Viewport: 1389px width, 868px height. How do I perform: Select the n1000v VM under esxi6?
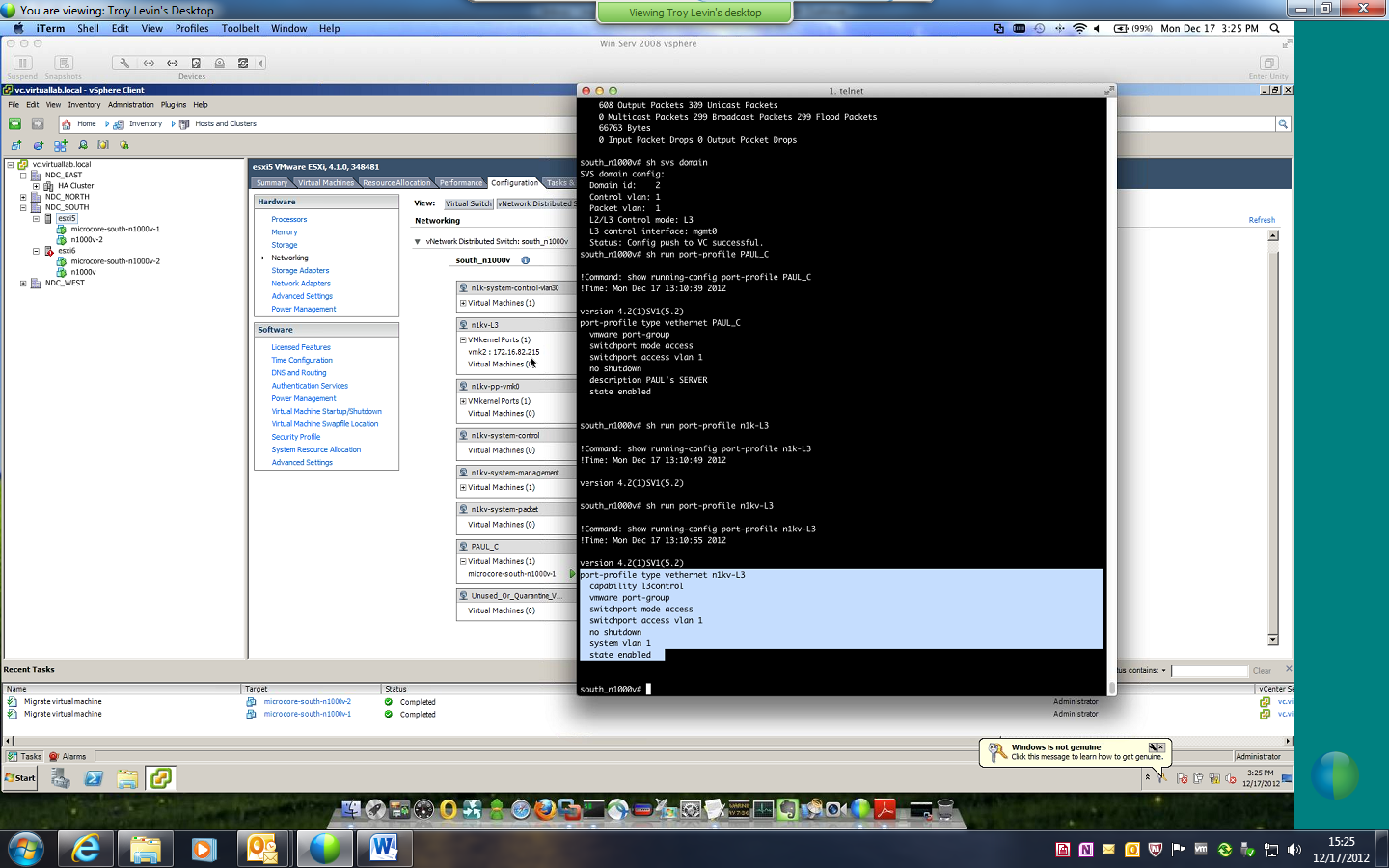[x=83, y=272]
